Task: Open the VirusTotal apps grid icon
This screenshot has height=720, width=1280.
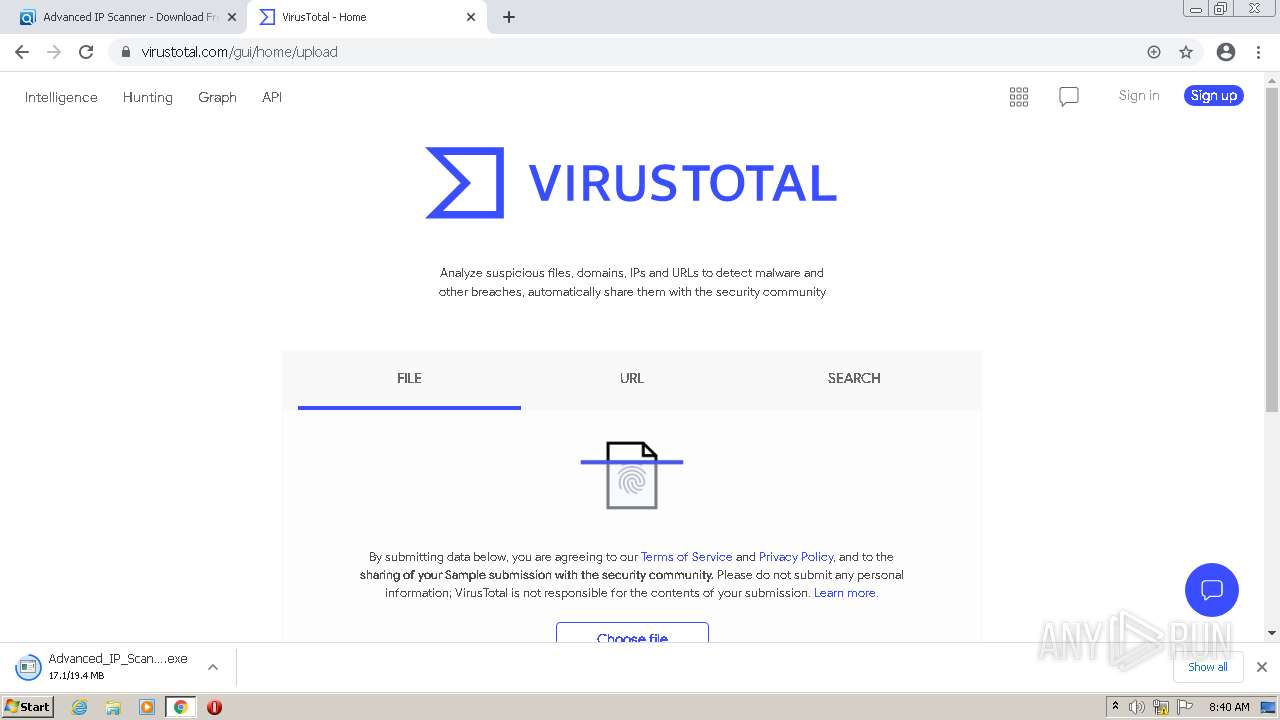Action: click(1019, 97)
